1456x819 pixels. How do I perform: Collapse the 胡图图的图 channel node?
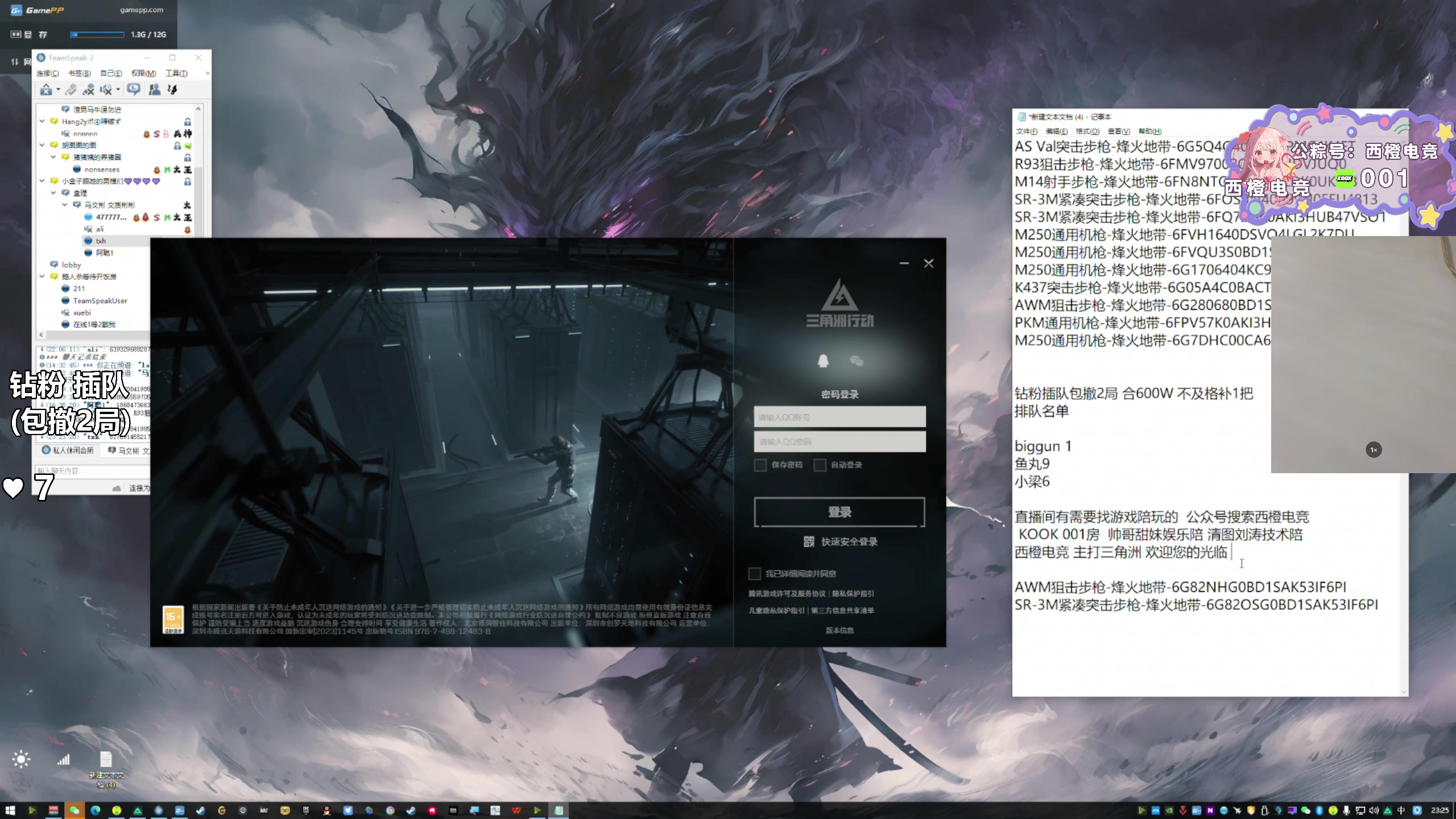pos(42,145)
